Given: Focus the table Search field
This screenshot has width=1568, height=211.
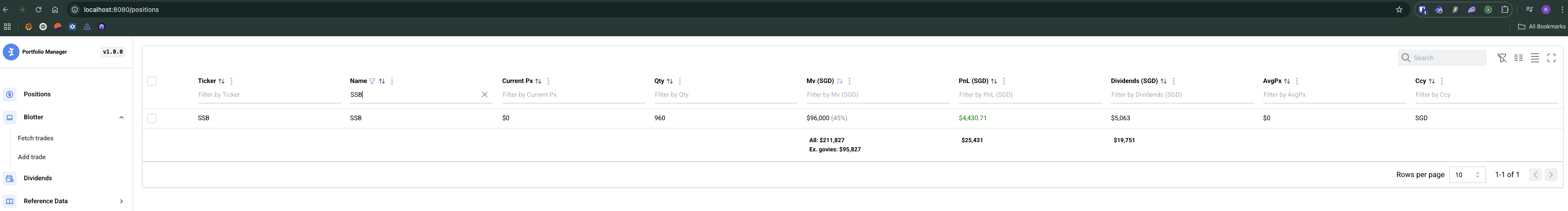Looking at the screenshot, I should coord(1442,58).
